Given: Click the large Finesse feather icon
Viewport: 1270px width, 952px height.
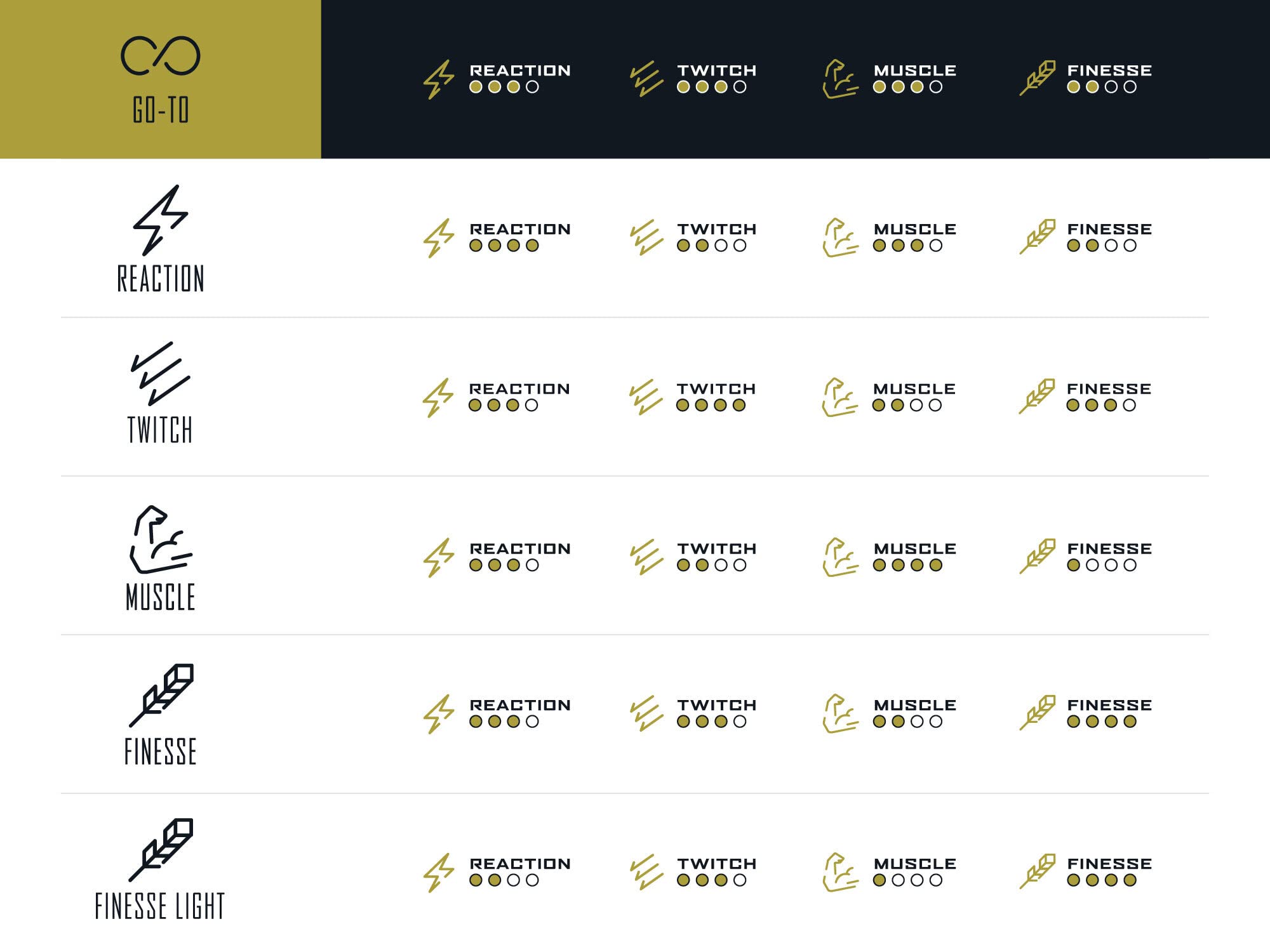Looking at the screenshot, I should coord(161,696).
